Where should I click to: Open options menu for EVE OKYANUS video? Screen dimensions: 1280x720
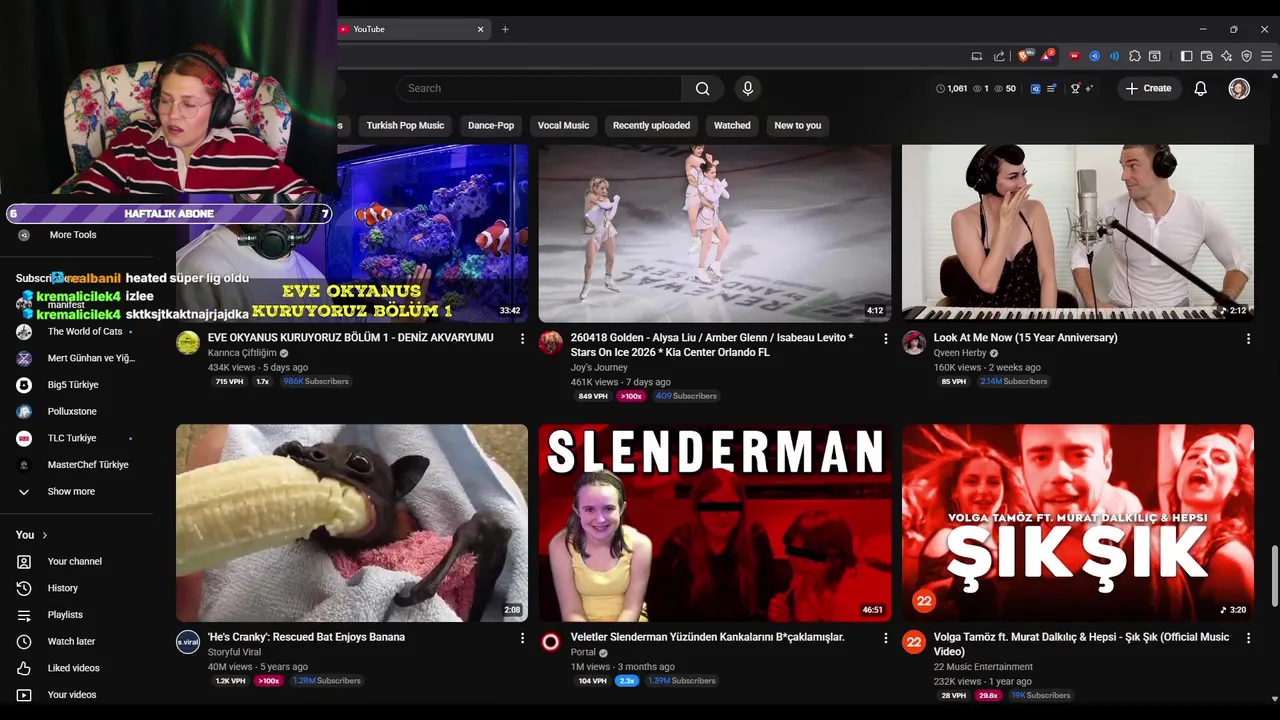click(522, 339)
